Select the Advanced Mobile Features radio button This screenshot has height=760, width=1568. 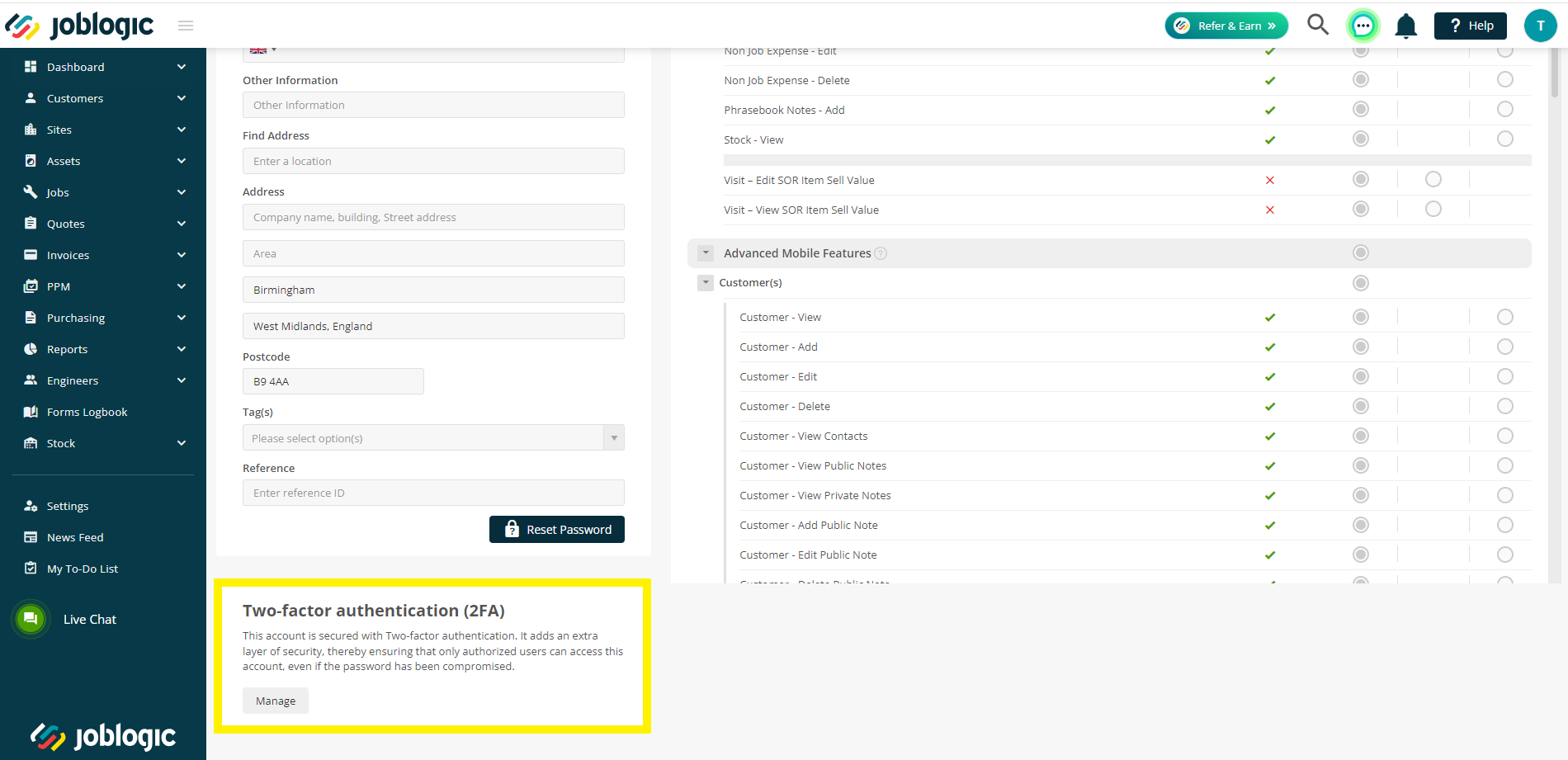click(1361, 253)
